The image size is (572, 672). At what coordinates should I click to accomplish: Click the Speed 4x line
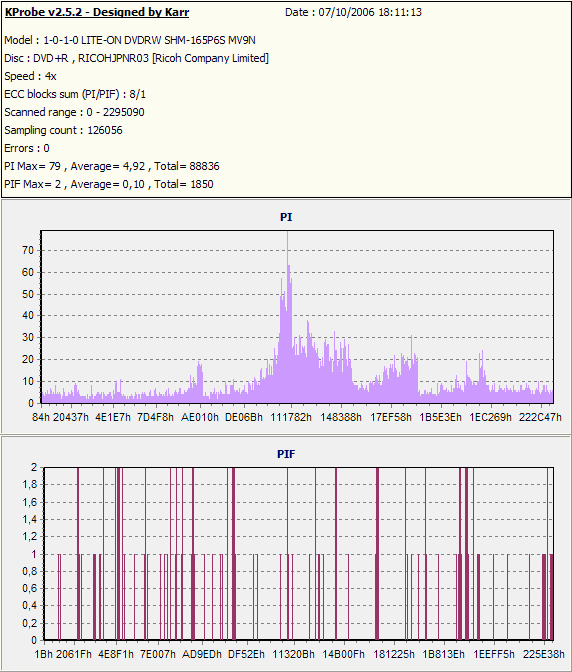tap(30, 76)
